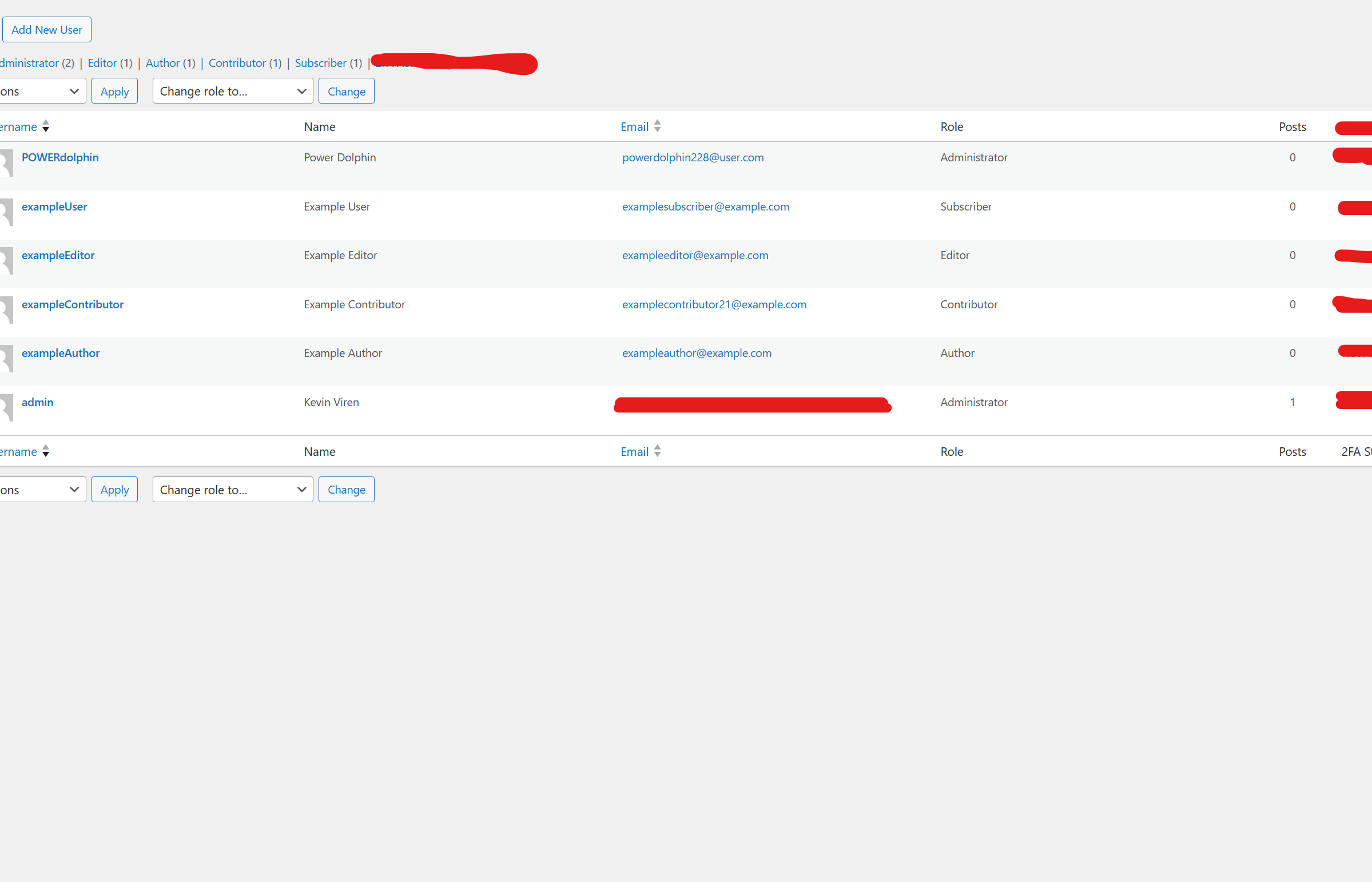1372x882 pixels.
Task: Expand the bottom bulk actions dropdown
Action: tap(41, 490)
